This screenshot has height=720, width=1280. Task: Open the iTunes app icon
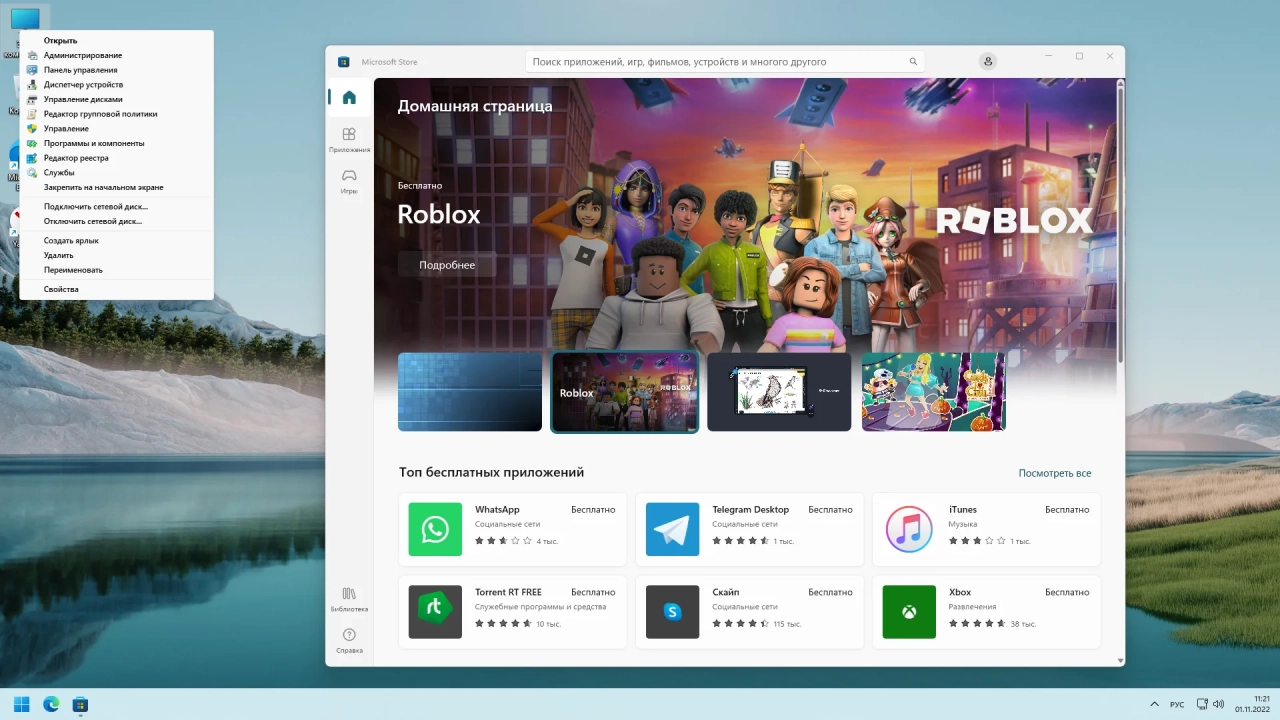909,529
